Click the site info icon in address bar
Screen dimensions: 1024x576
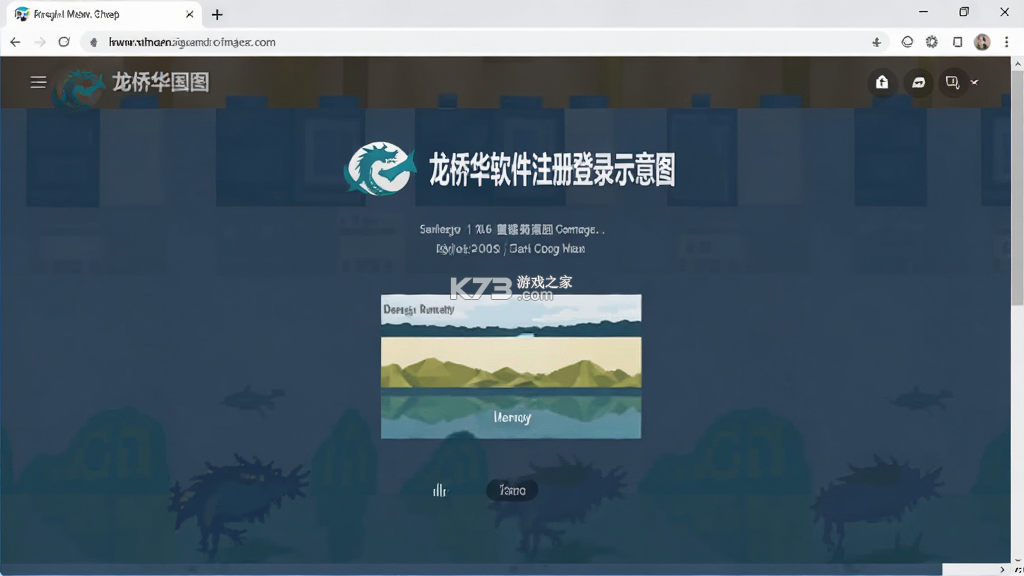[x=93, y=42]
